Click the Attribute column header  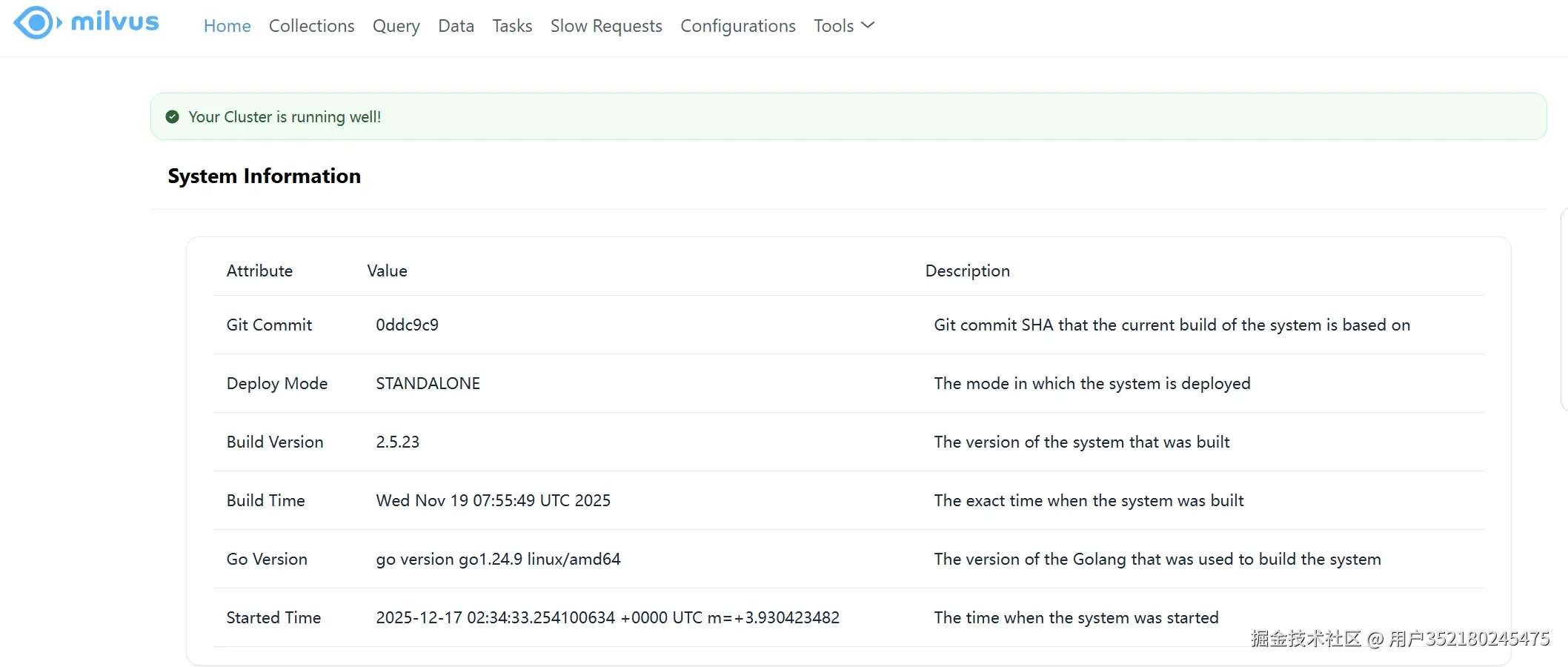pos(259,271)
